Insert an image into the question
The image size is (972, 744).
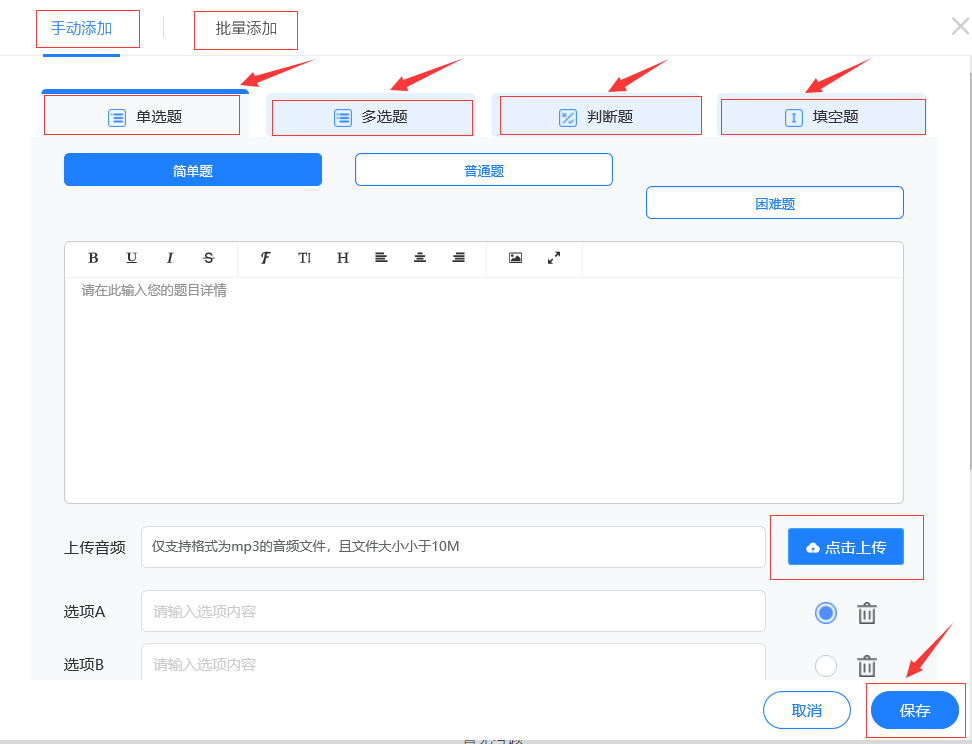tap(515, 258)
